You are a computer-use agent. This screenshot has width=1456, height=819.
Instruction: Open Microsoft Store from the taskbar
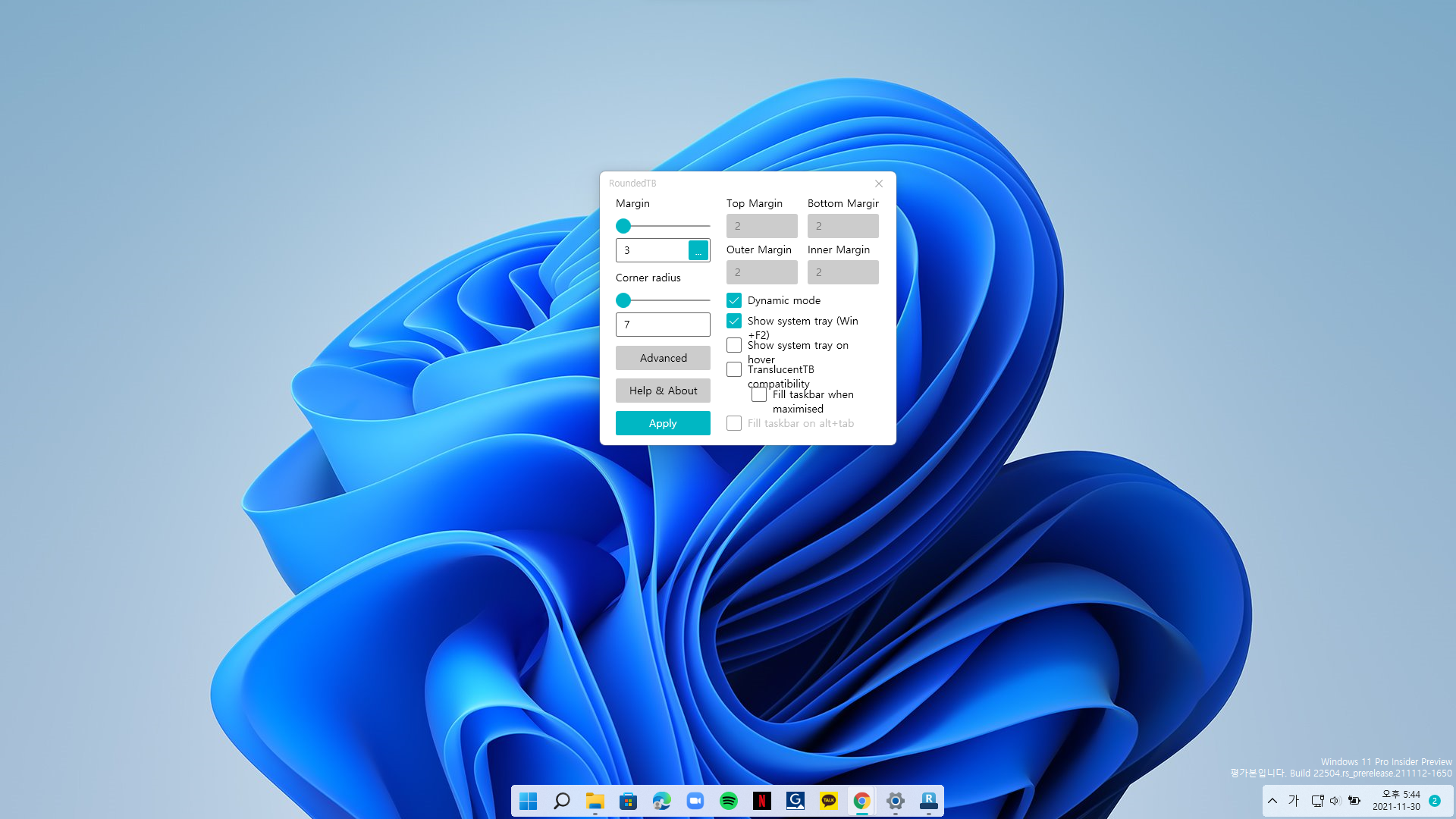[x=628, y=801]
